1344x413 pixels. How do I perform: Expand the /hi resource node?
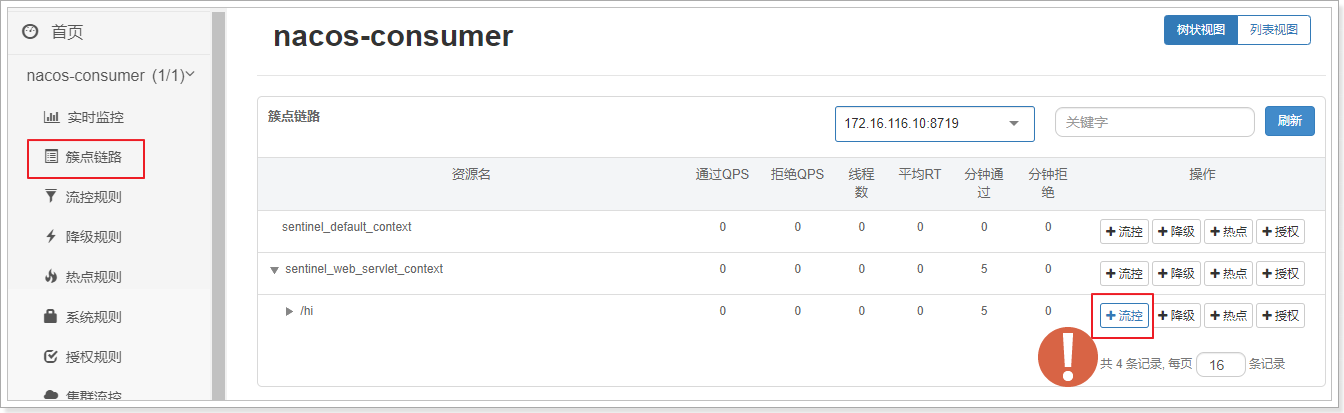[x=290, y=312]
